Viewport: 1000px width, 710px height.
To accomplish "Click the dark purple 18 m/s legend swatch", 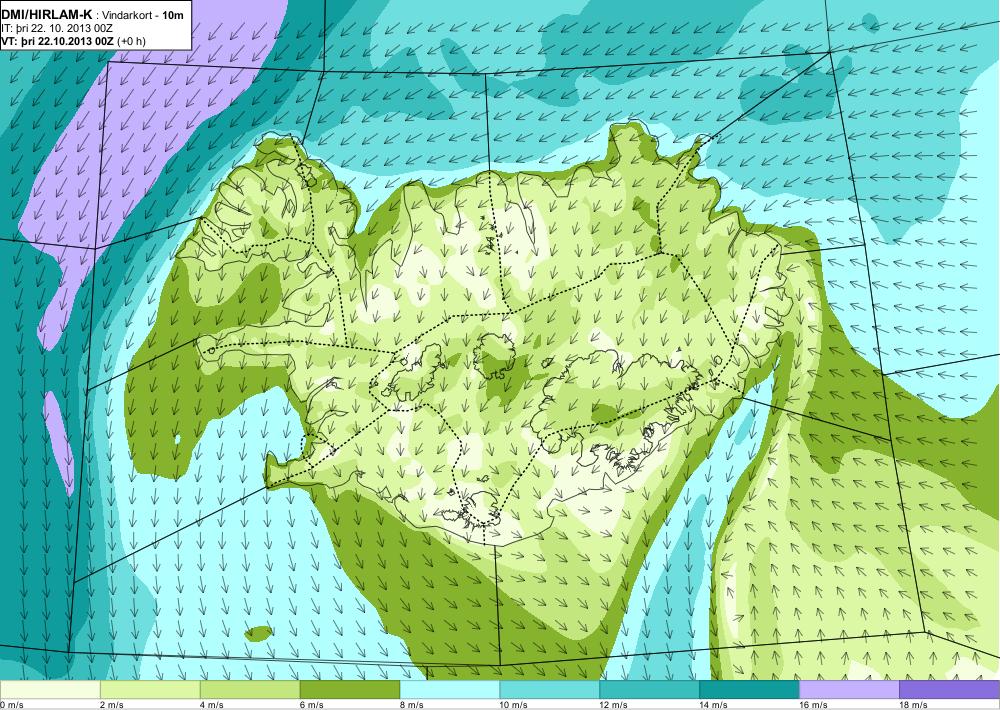I will point(950,690).
